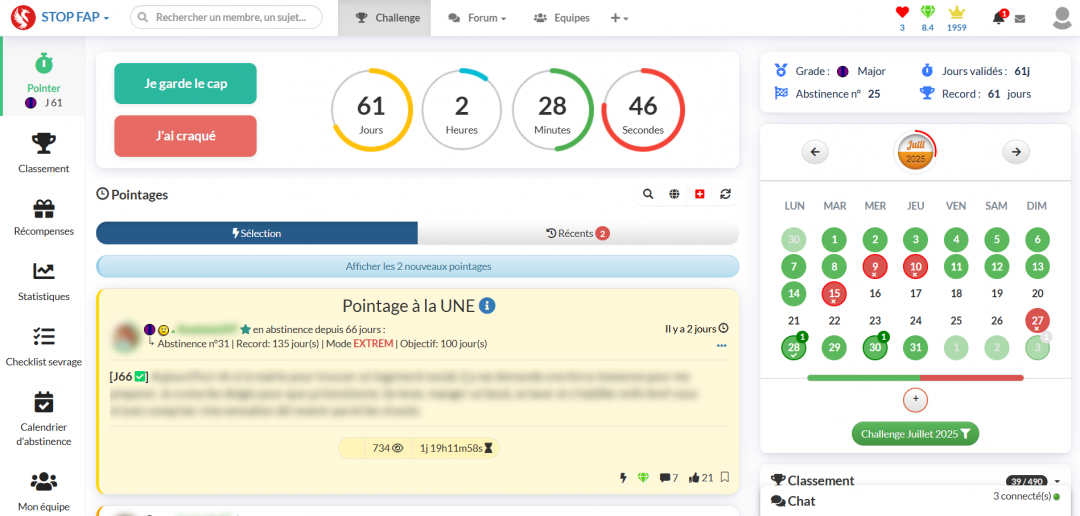
Task: Expand the Classement panel caret
Action: pyautogui.click(x=1057, y=482)
